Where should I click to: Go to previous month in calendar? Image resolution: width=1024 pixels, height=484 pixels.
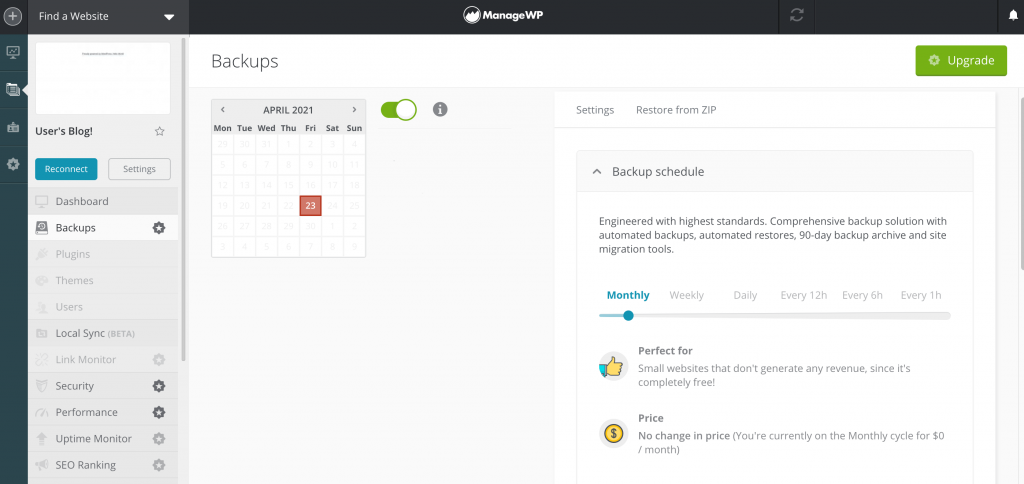[x=222, y=109]
